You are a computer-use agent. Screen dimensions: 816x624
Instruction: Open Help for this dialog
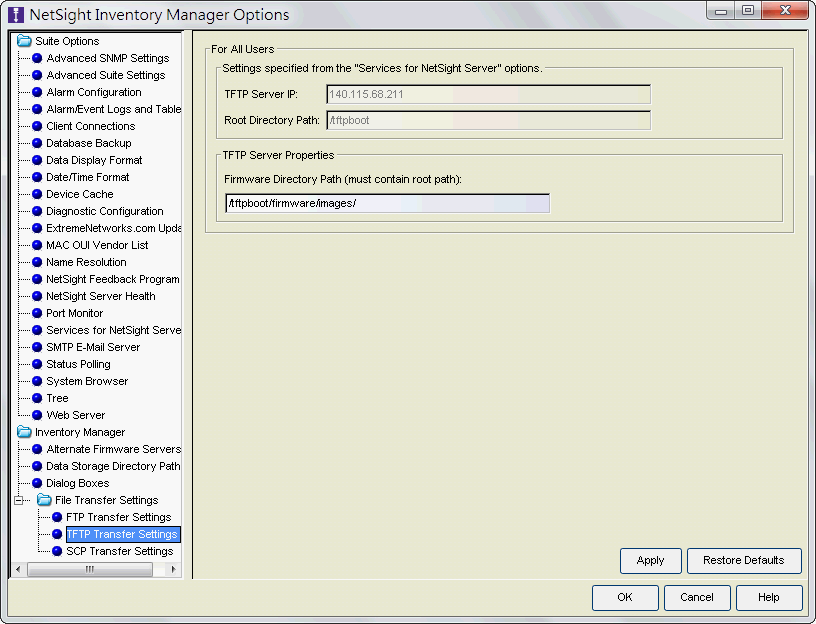pyautogui.click(x=769, y=597)
